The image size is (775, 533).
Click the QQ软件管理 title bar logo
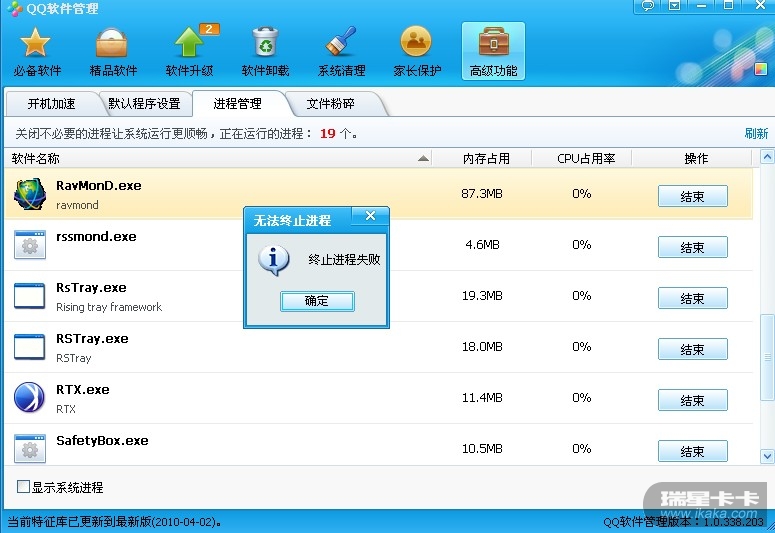click(14, 8)
